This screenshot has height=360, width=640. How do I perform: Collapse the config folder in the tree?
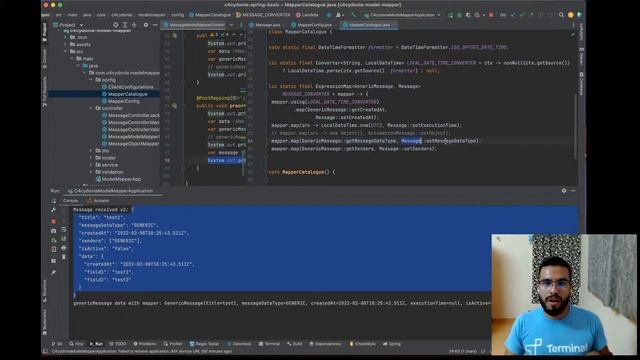(91, 80)
